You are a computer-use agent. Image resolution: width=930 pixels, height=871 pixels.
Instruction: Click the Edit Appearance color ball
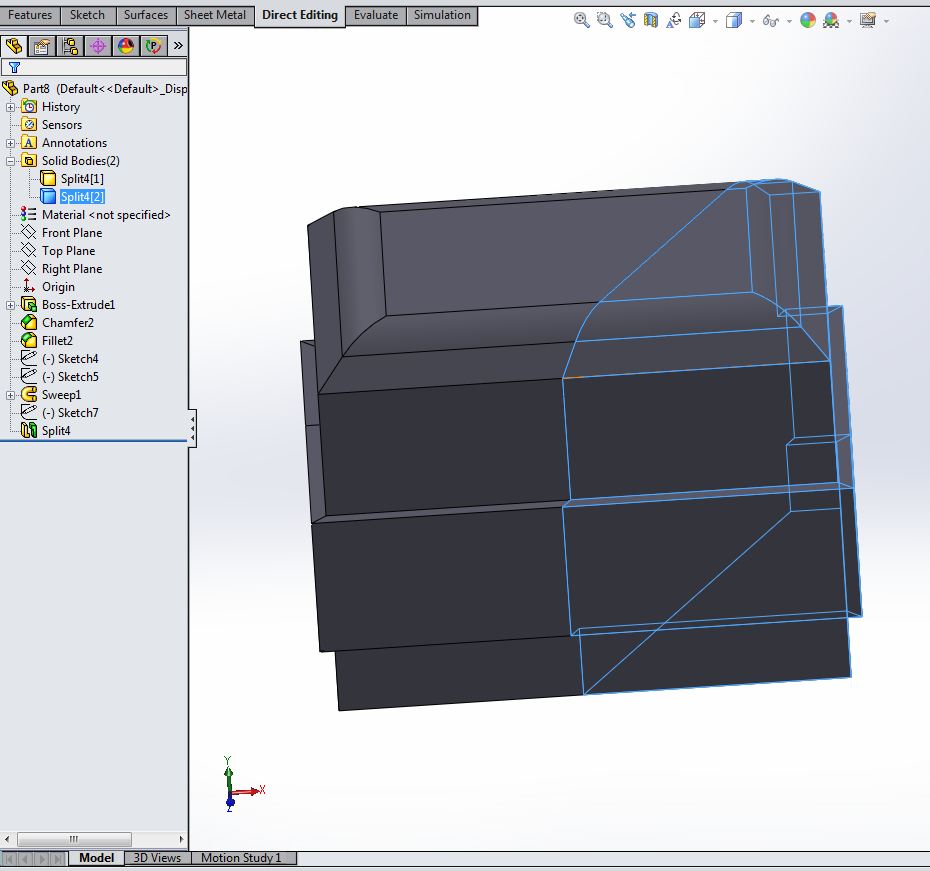tap(808, 20)
